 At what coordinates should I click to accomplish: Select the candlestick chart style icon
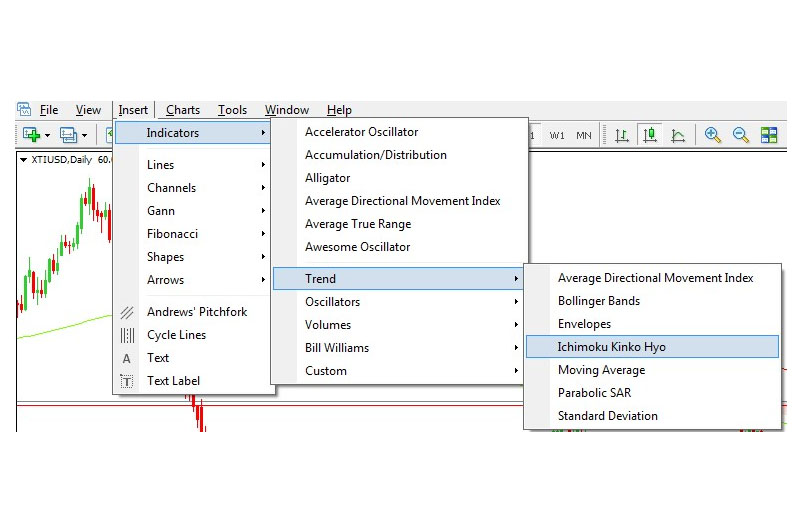click(x=649, y=135)
